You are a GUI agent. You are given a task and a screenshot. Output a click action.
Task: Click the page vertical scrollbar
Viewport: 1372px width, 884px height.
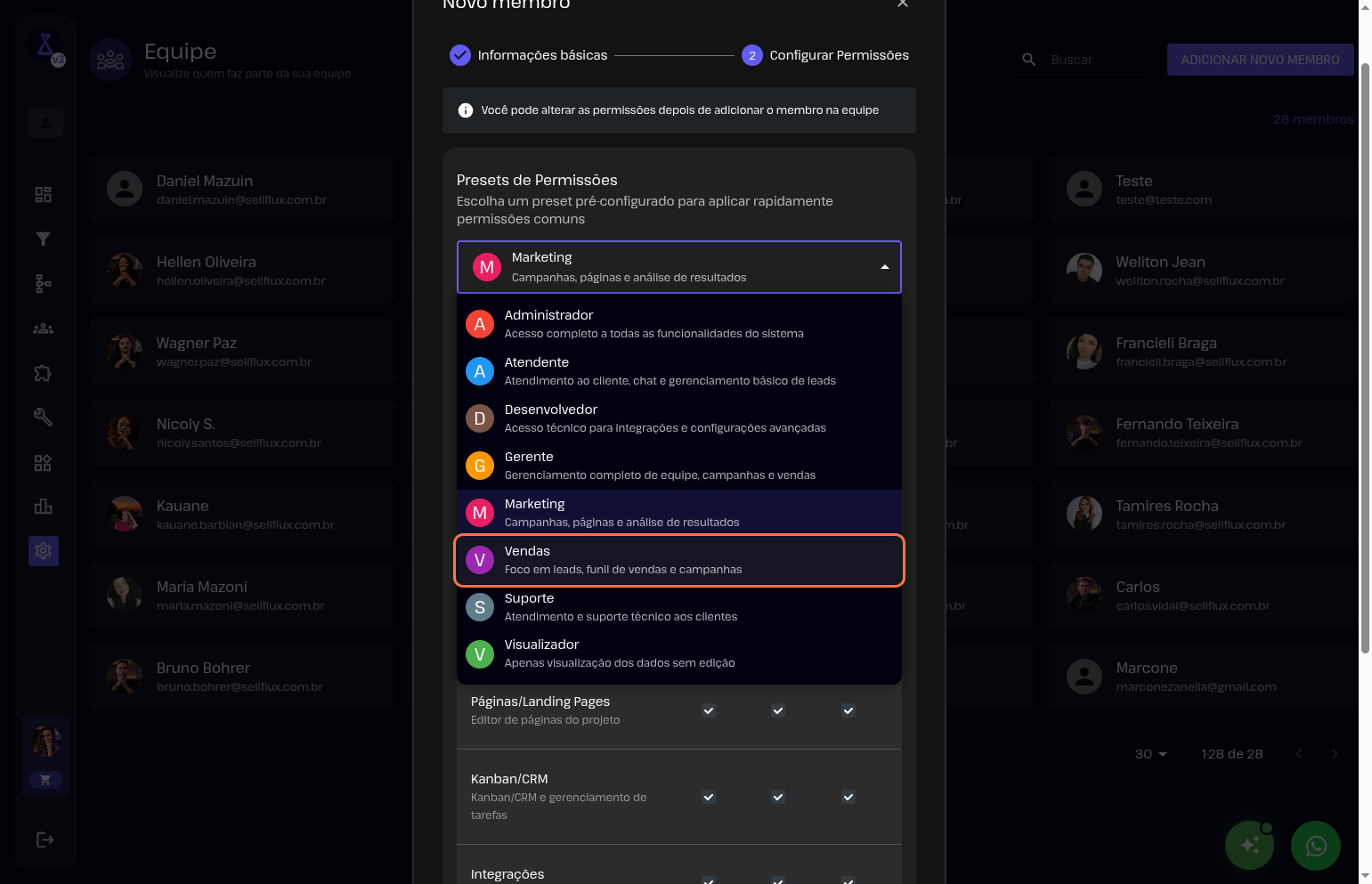coord(1365,356)
